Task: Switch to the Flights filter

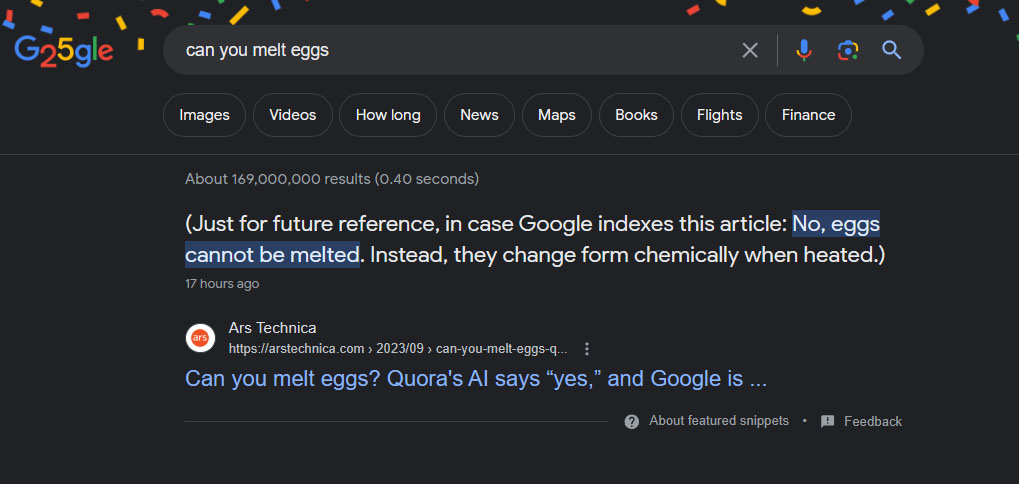Action: 719,115
